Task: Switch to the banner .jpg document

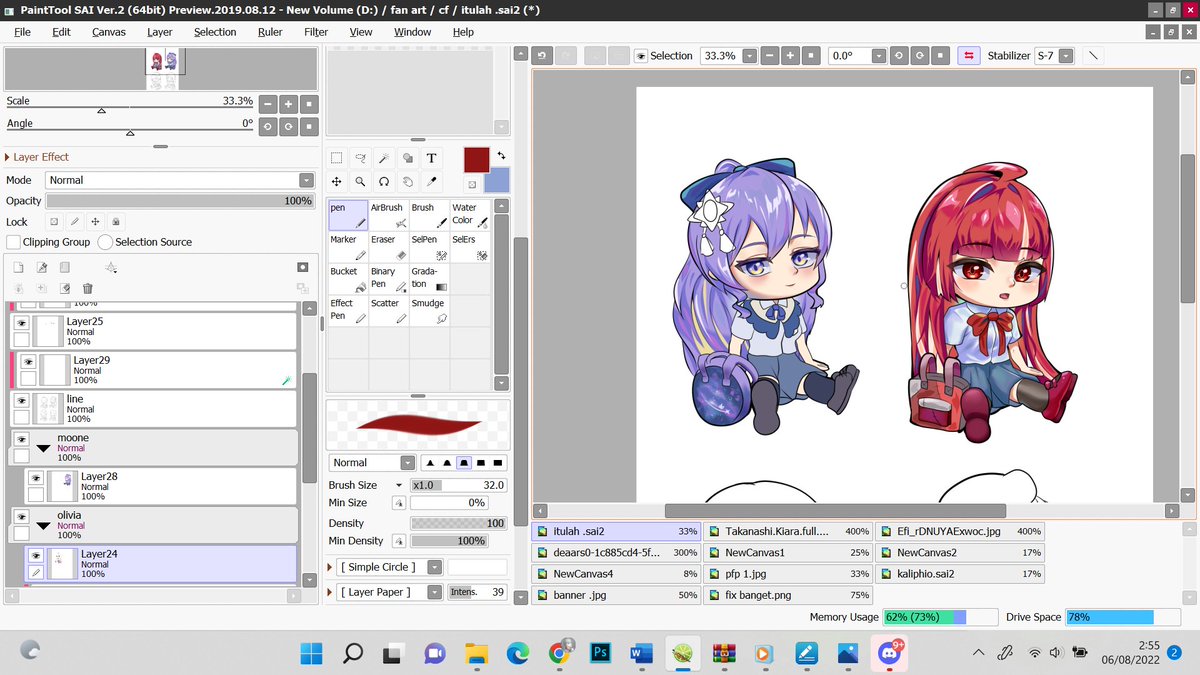Action: tap(617, 595)
